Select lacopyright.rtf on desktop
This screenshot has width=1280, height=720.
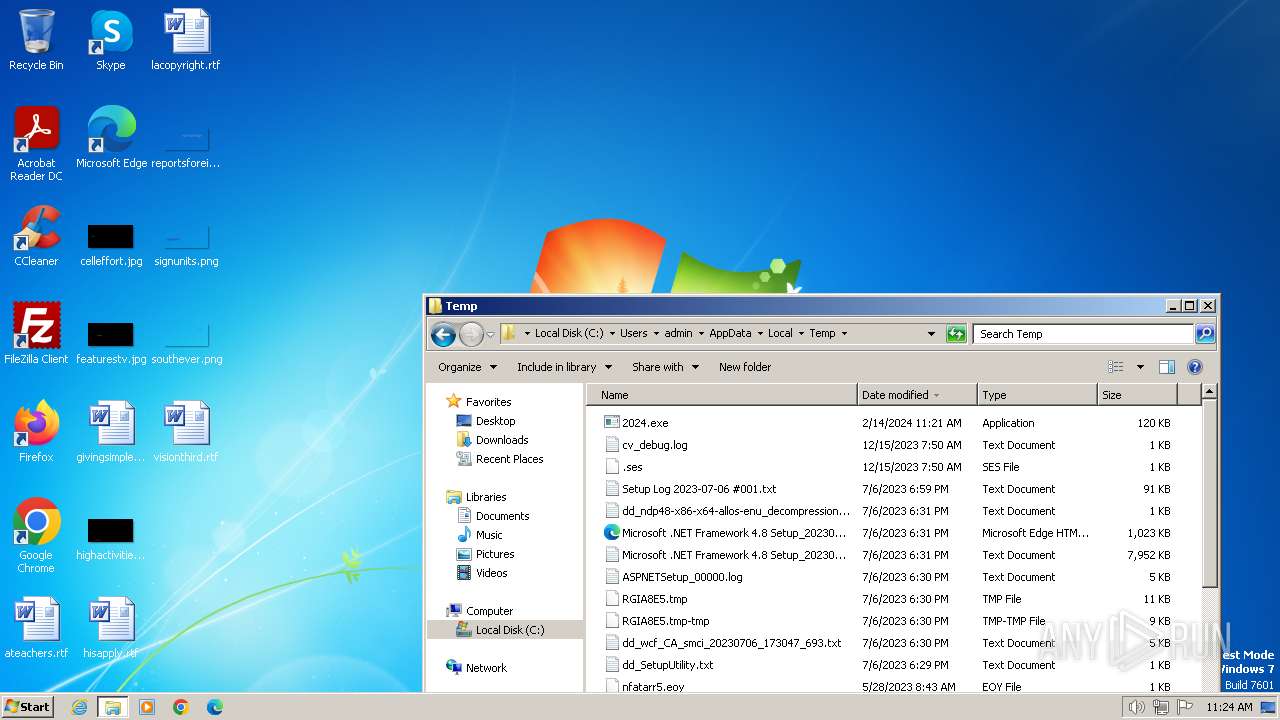pos(186,40)
